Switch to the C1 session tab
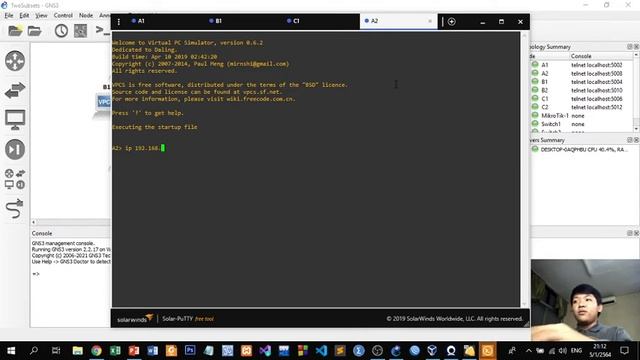 tap(296, 21)
